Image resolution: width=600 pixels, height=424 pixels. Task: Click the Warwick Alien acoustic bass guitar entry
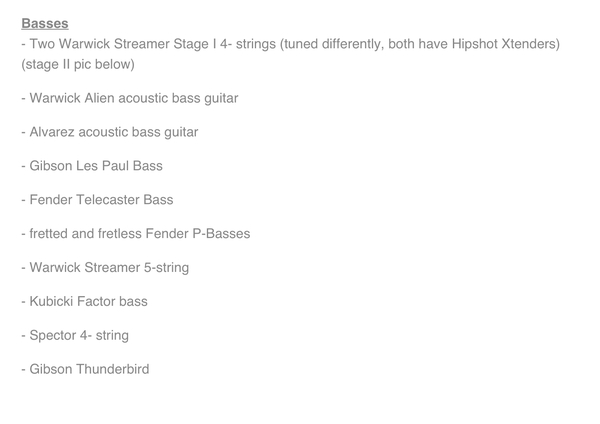click(130, 98)
